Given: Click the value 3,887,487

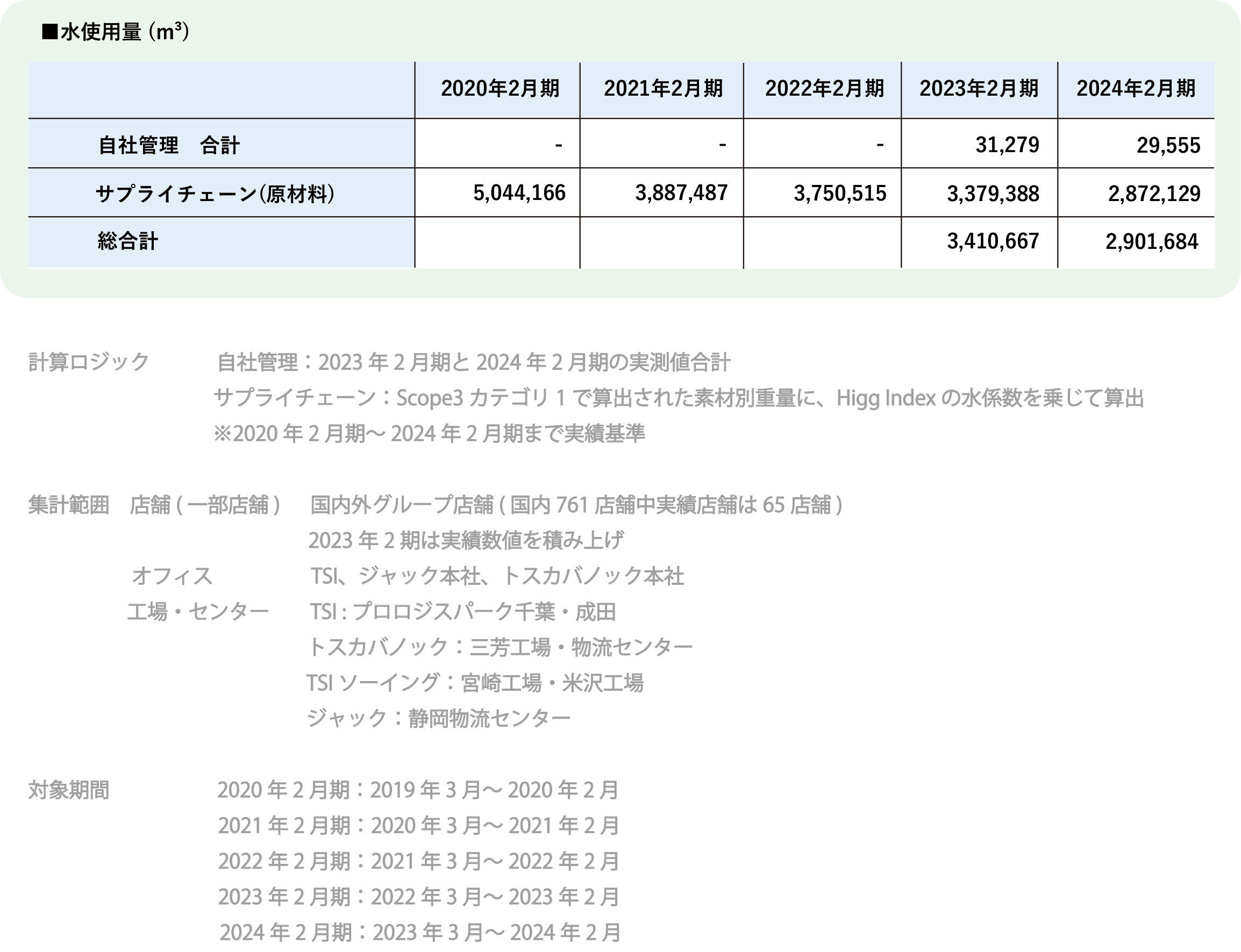Looking at the screenshot, I should pyautogui.click(x=681, y=193).
